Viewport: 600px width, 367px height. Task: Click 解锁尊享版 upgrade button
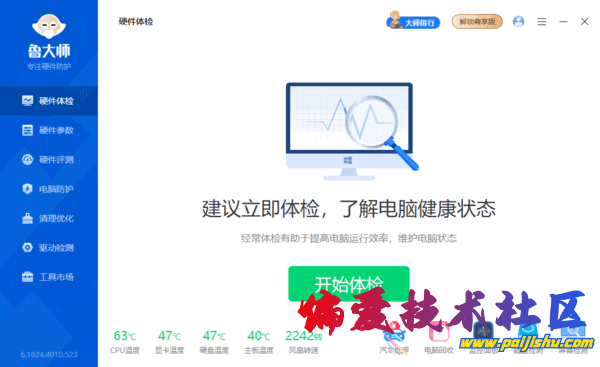click(477, 21)
